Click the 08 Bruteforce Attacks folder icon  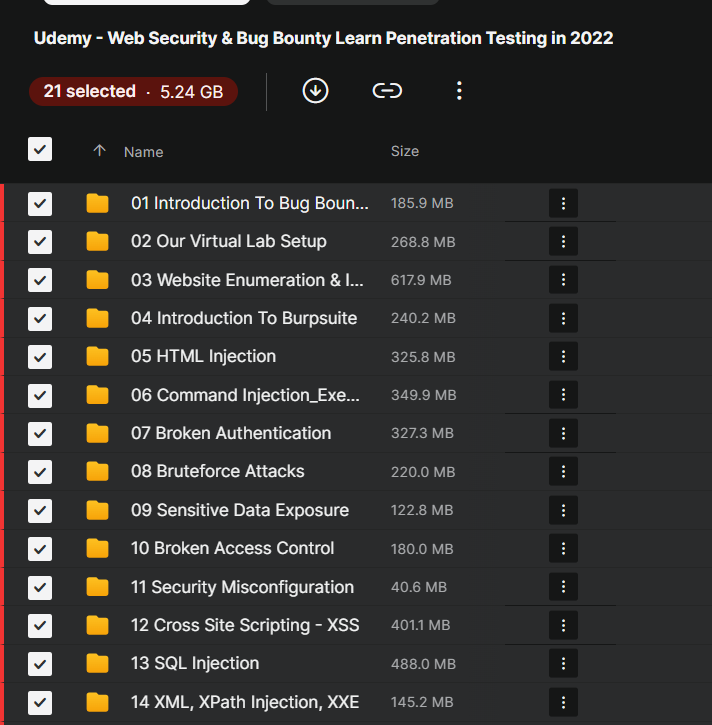click(97, 472)
